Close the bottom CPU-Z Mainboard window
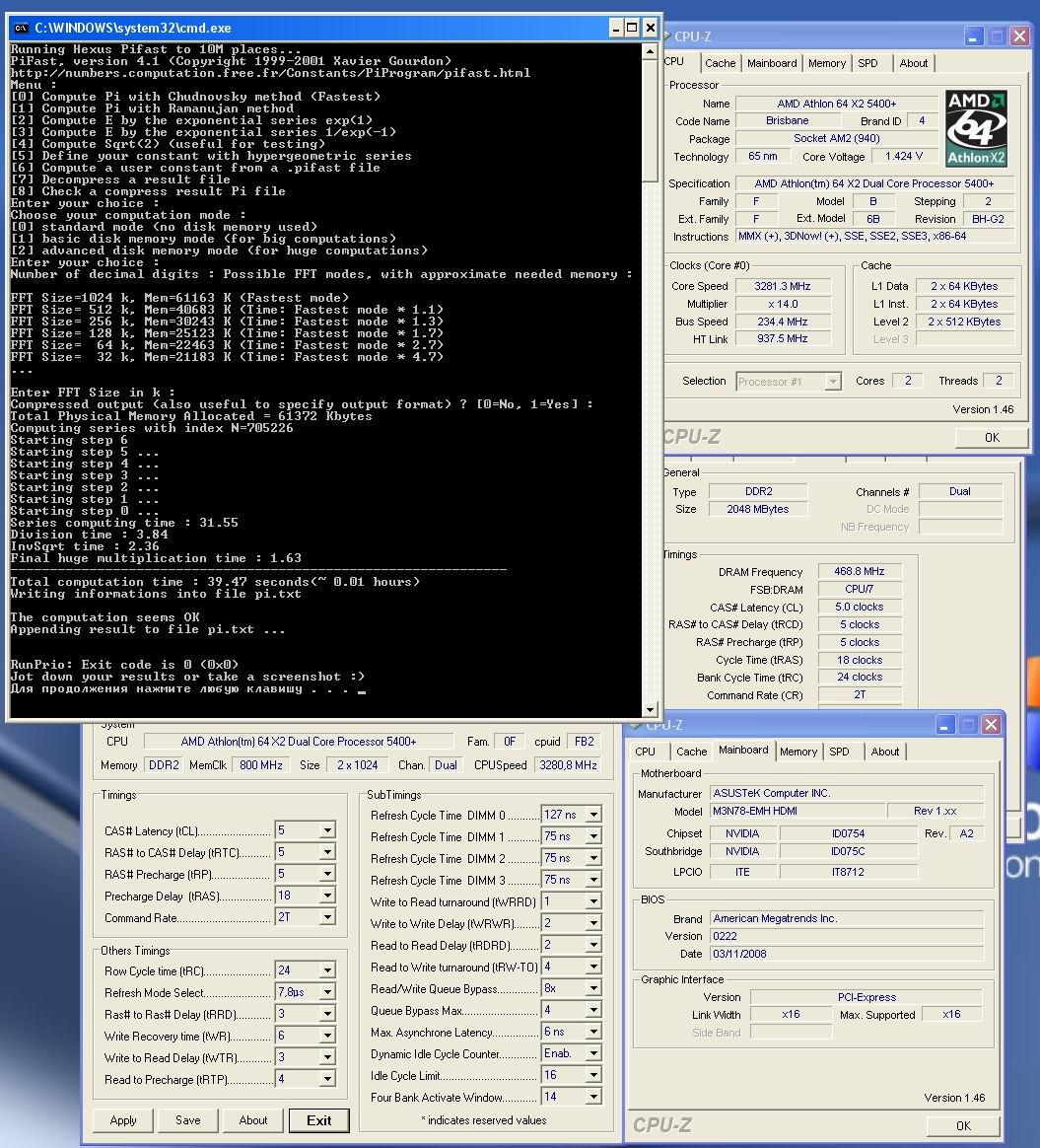Viewport: 1040px width, 1148px height. click(x=991, y=724)
